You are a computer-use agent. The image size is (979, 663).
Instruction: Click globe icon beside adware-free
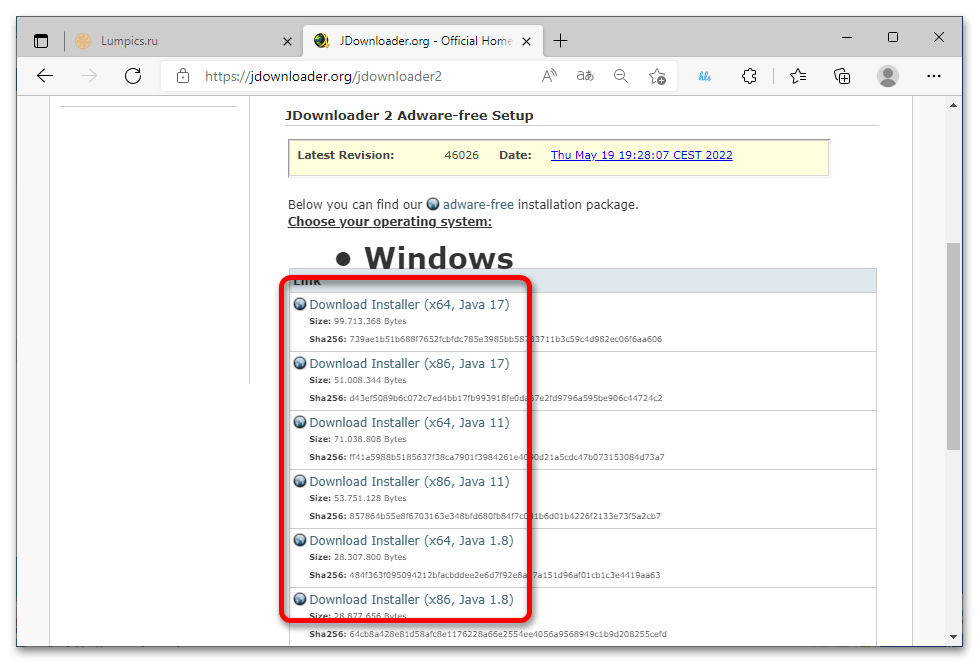[433, 204]
